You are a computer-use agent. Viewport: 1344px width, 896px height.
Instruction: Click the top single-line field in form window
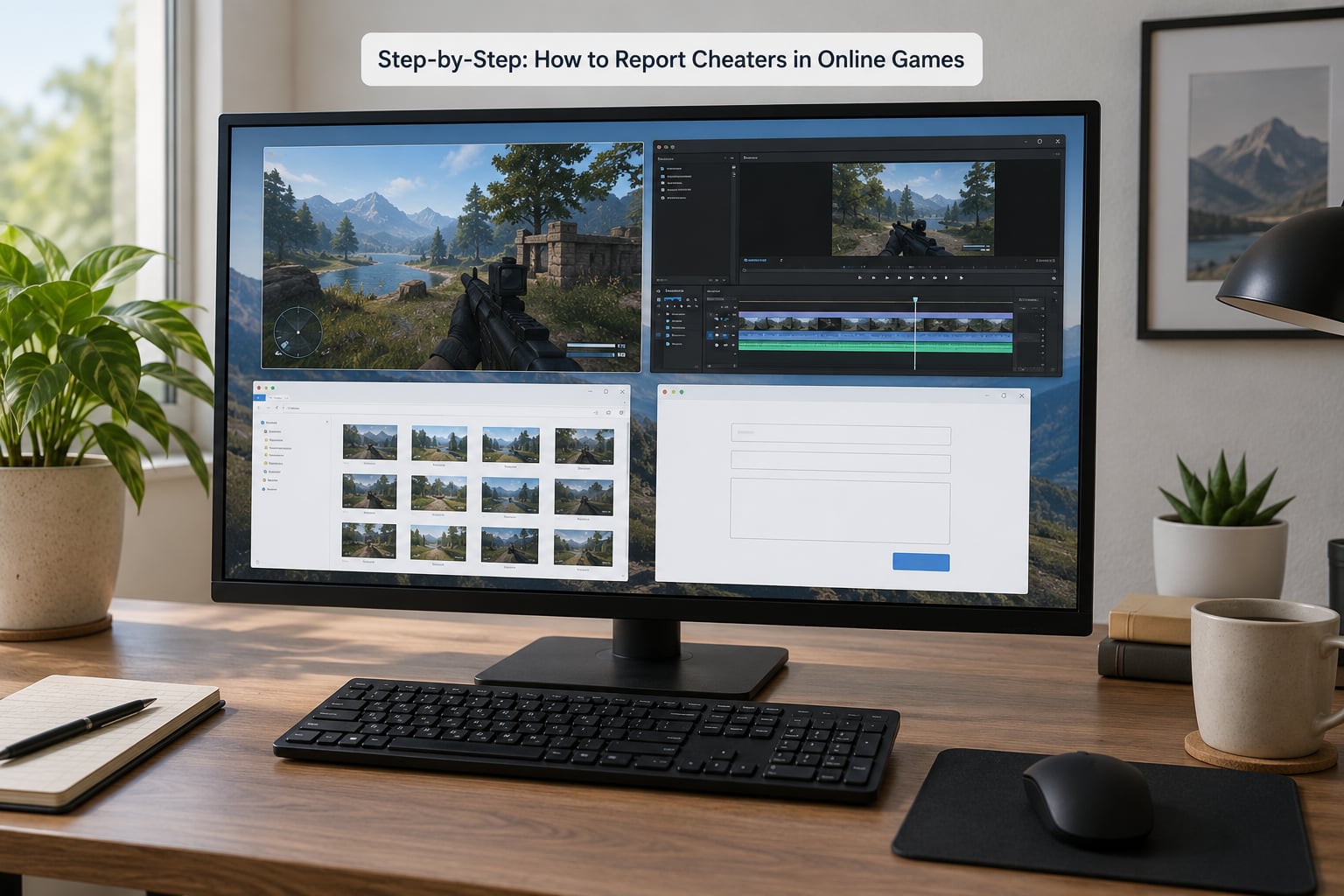coord(841,434)
